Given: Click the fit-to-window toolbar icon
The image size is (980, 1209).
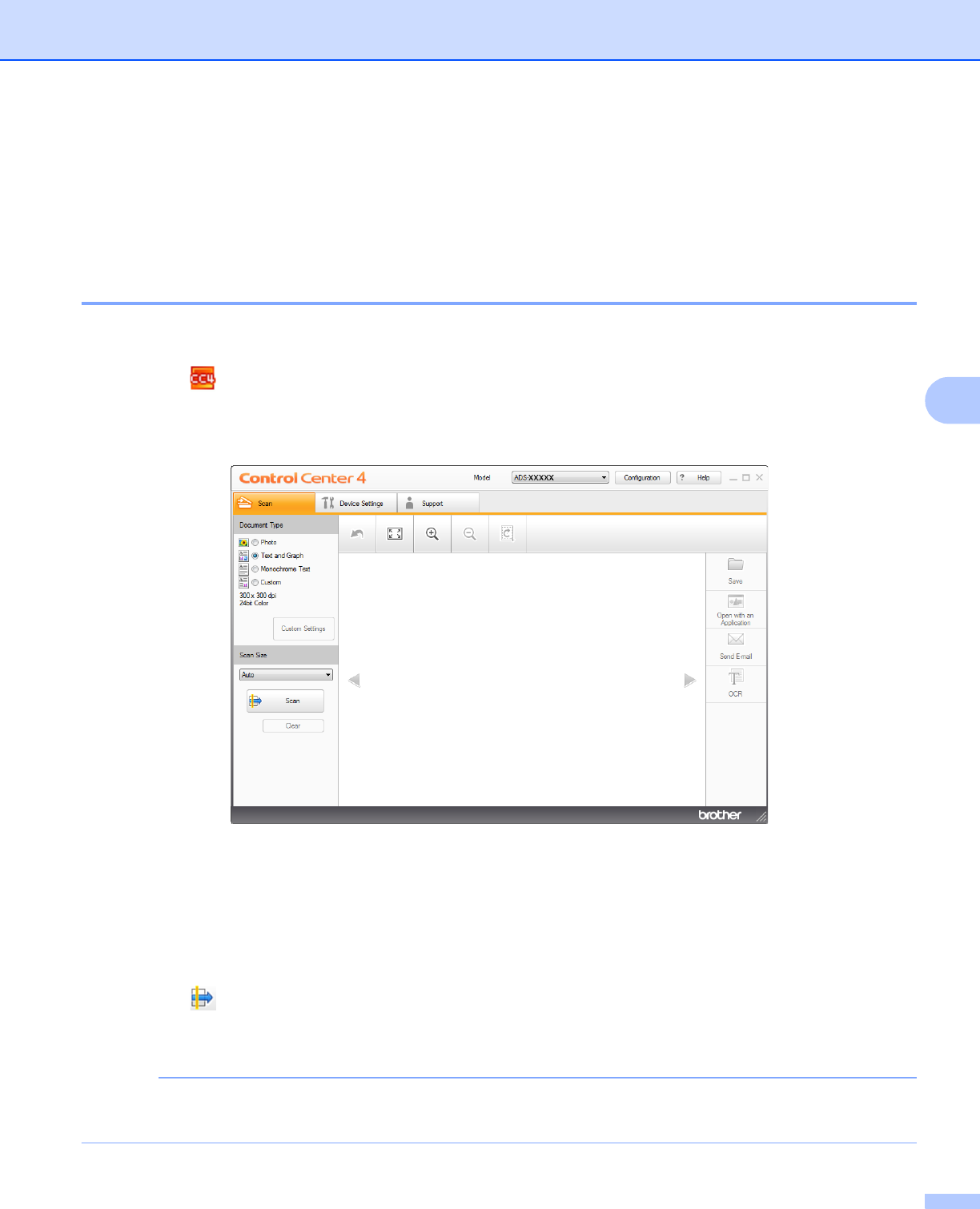Looking at the screenshot, I should pyautogui.click(x=395, y=533).
